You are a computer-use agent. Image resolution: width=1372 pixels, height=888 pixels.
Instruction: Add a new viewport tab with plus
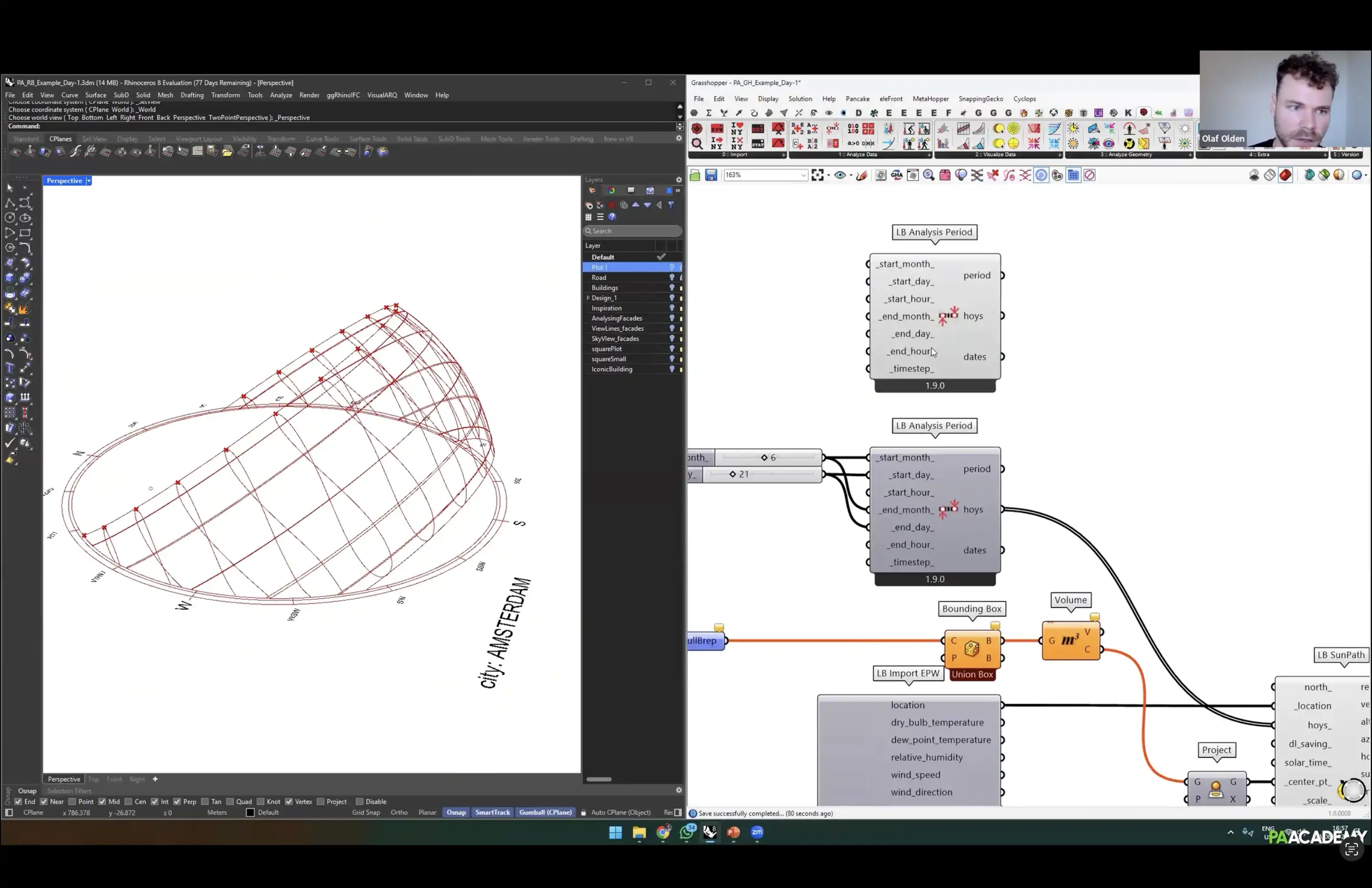155,779
